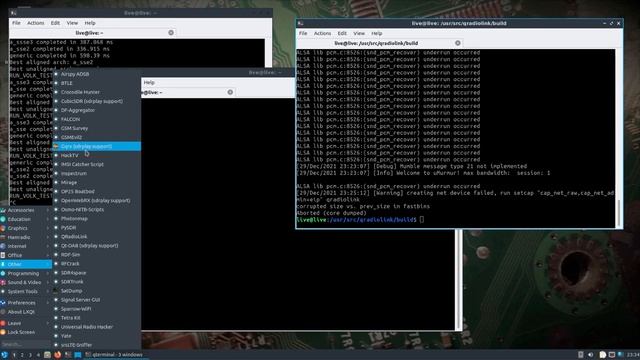This screenshot has width=640, height=360.
Task: Open File menu in the top-left terminal
Action: pyautogui.click(x=16, y=23)
